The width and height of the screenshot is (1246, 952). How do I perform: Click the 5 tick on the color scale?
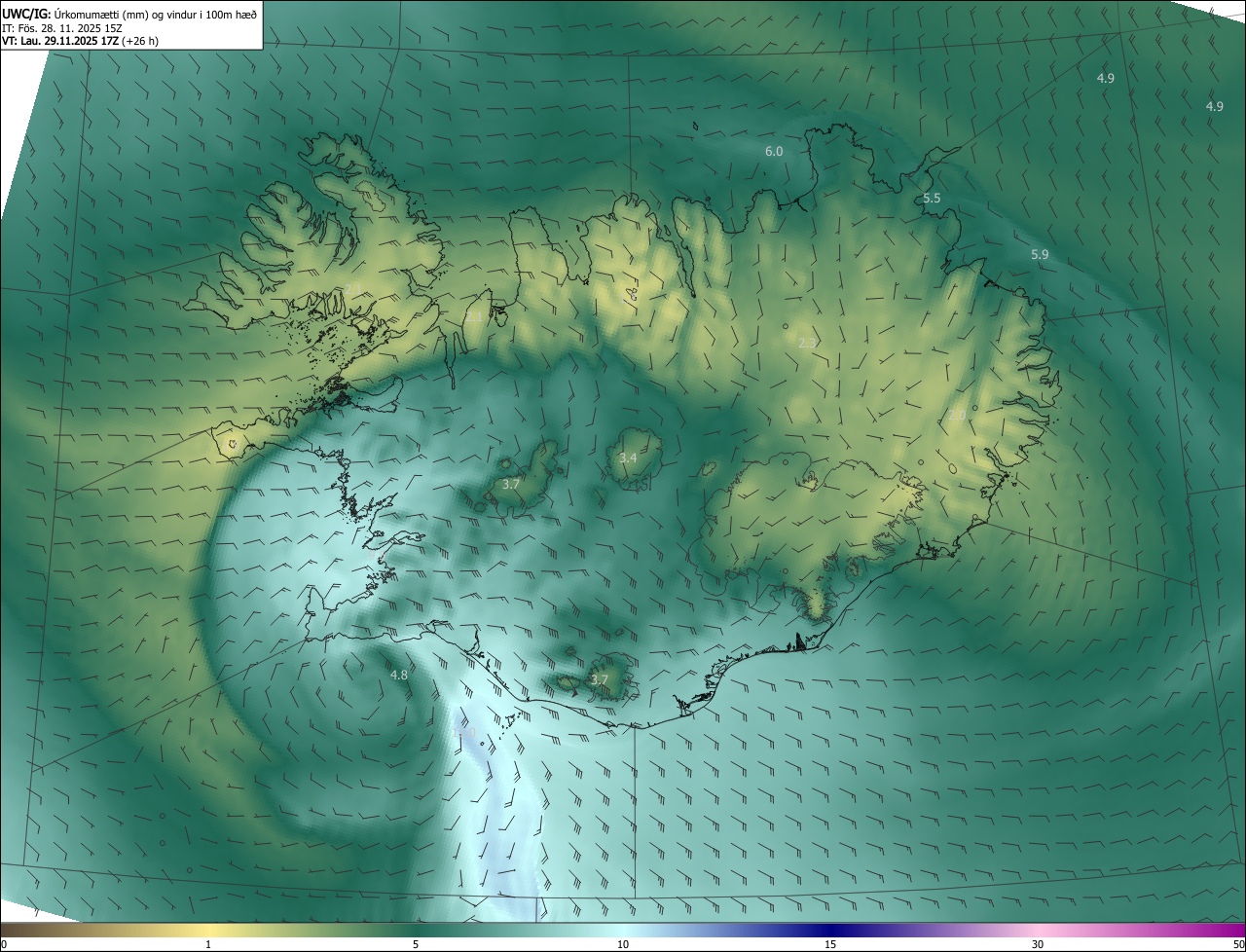(x=416, y=944)
